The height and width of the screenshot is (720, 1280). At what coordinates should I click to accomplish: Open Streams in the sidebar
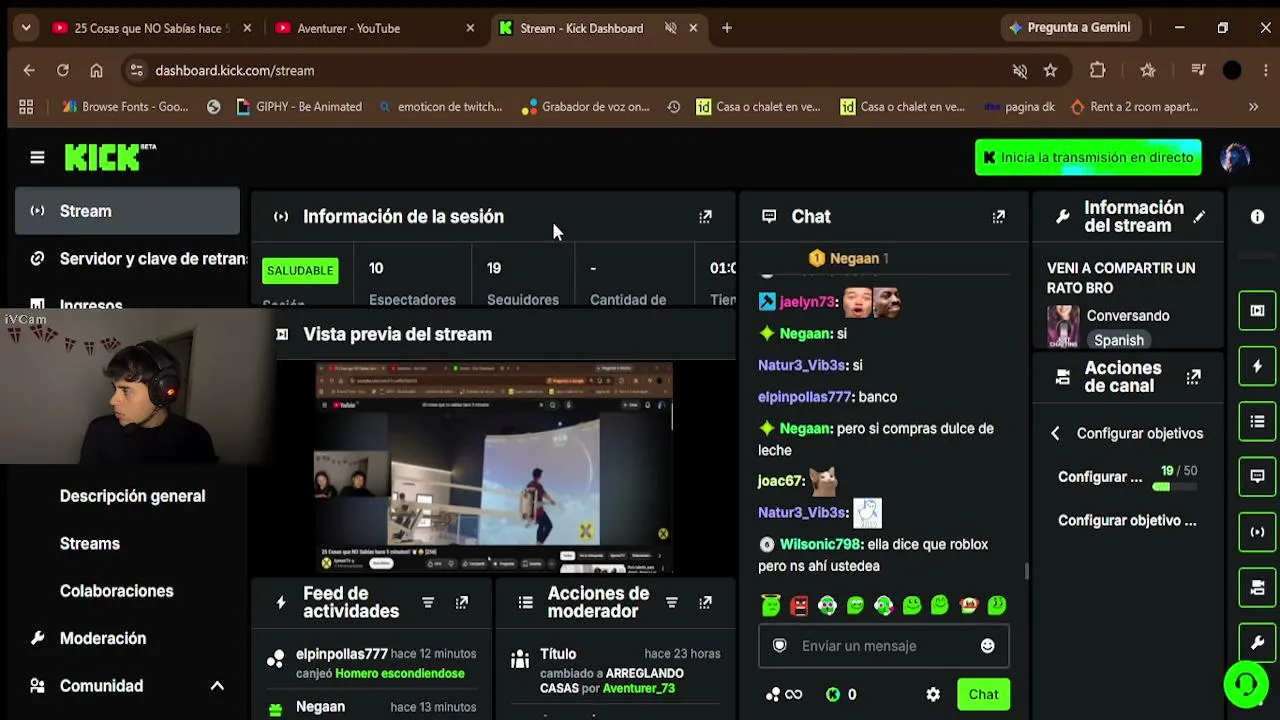tap(90, 543)
